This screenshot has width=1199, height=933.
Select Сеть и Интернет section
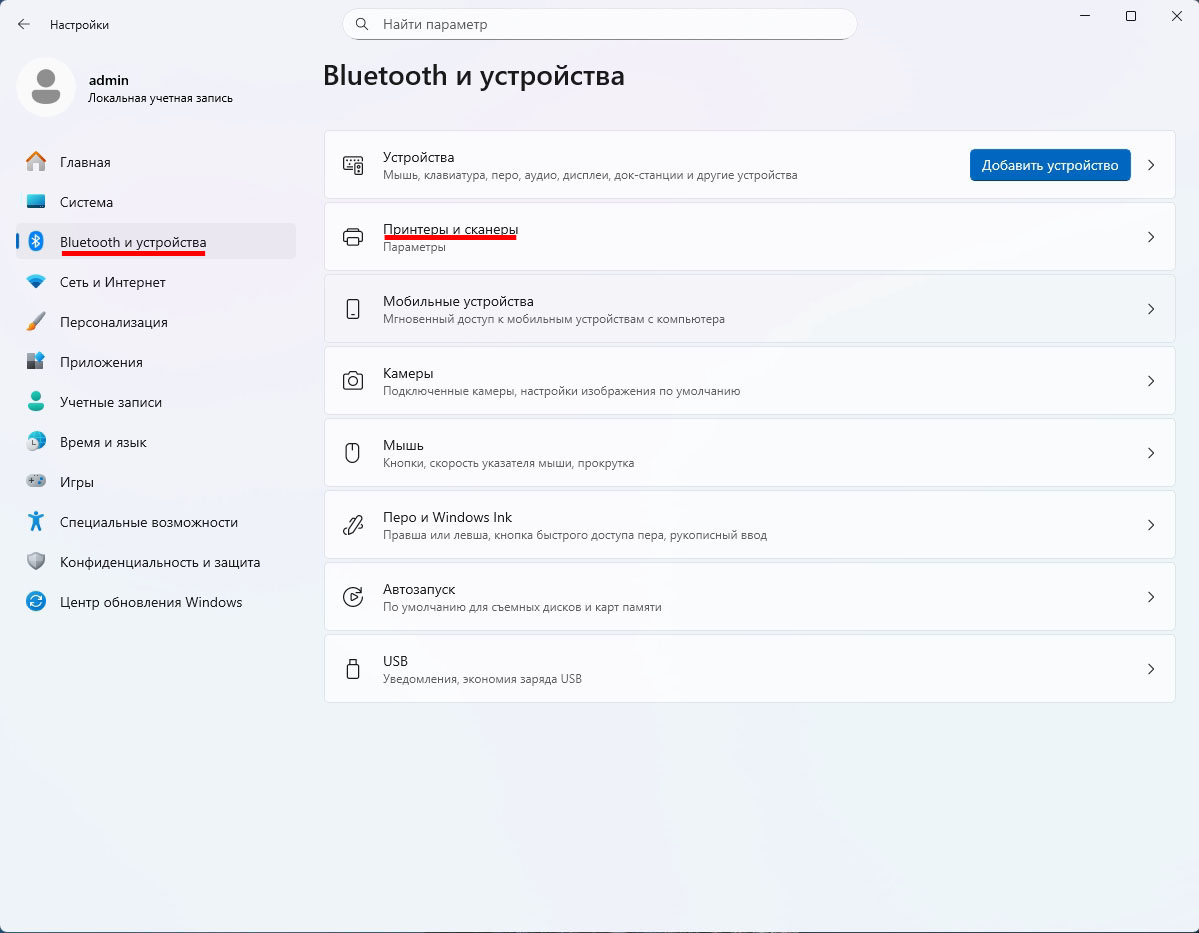[x=156, y=281]
